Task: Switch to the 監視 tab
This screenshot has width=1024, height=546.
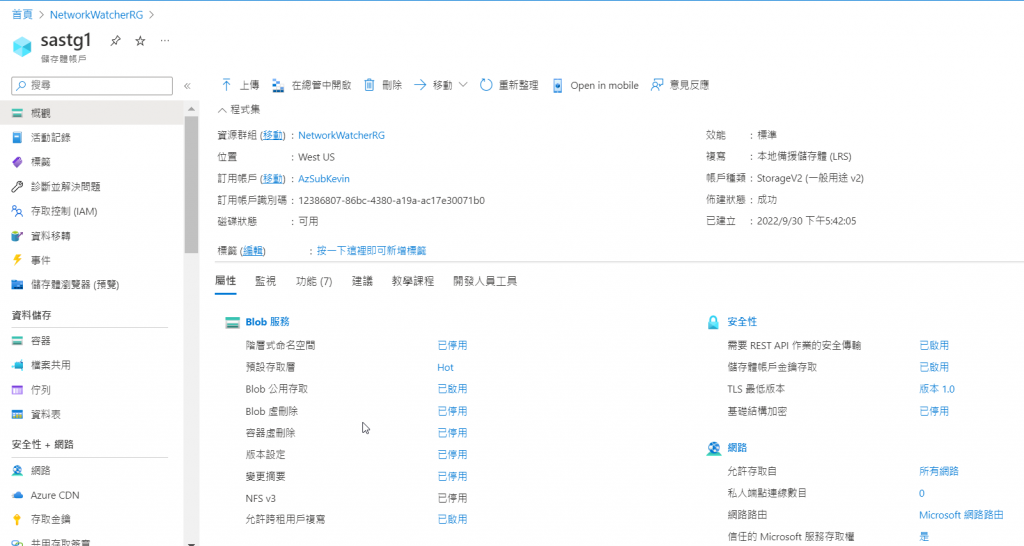Action: pyautogui.click(x=265, y=281)
